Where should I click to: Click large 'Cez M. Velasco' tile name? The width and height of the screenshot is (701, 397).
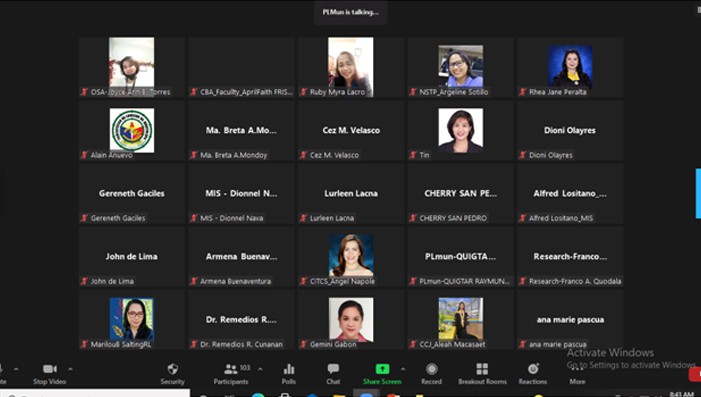click(351, 130)
